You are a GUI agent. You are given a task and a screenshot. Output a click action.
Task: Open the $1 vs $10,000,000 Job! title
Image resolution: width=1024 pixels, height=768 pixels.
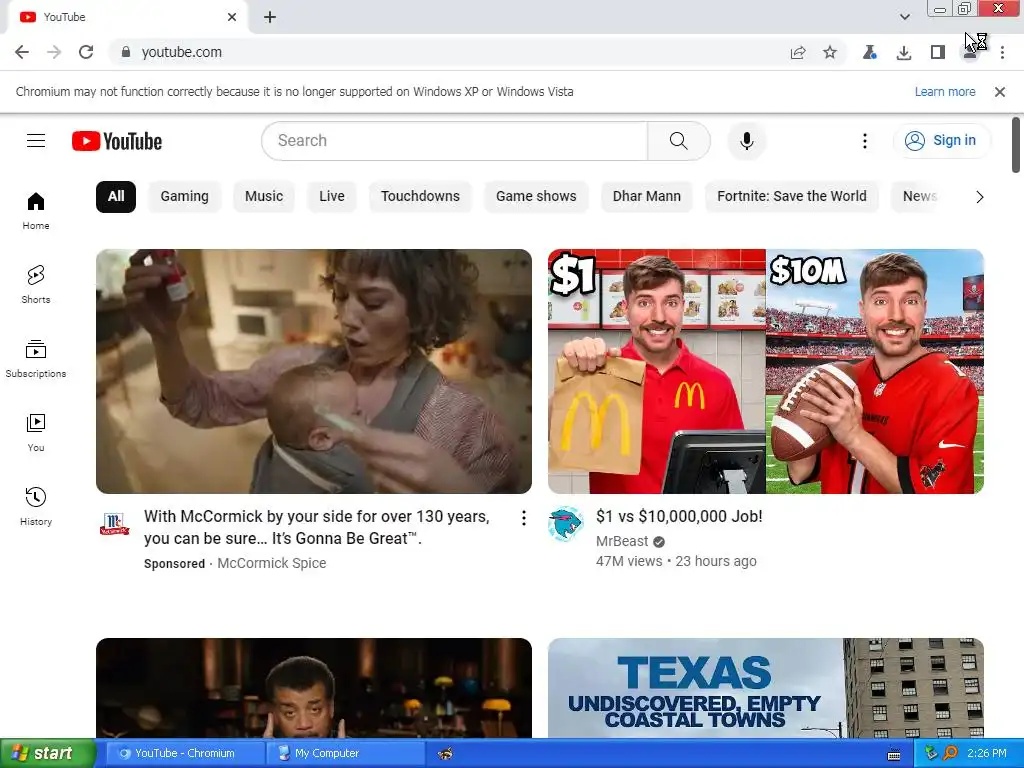pos(679,517)
